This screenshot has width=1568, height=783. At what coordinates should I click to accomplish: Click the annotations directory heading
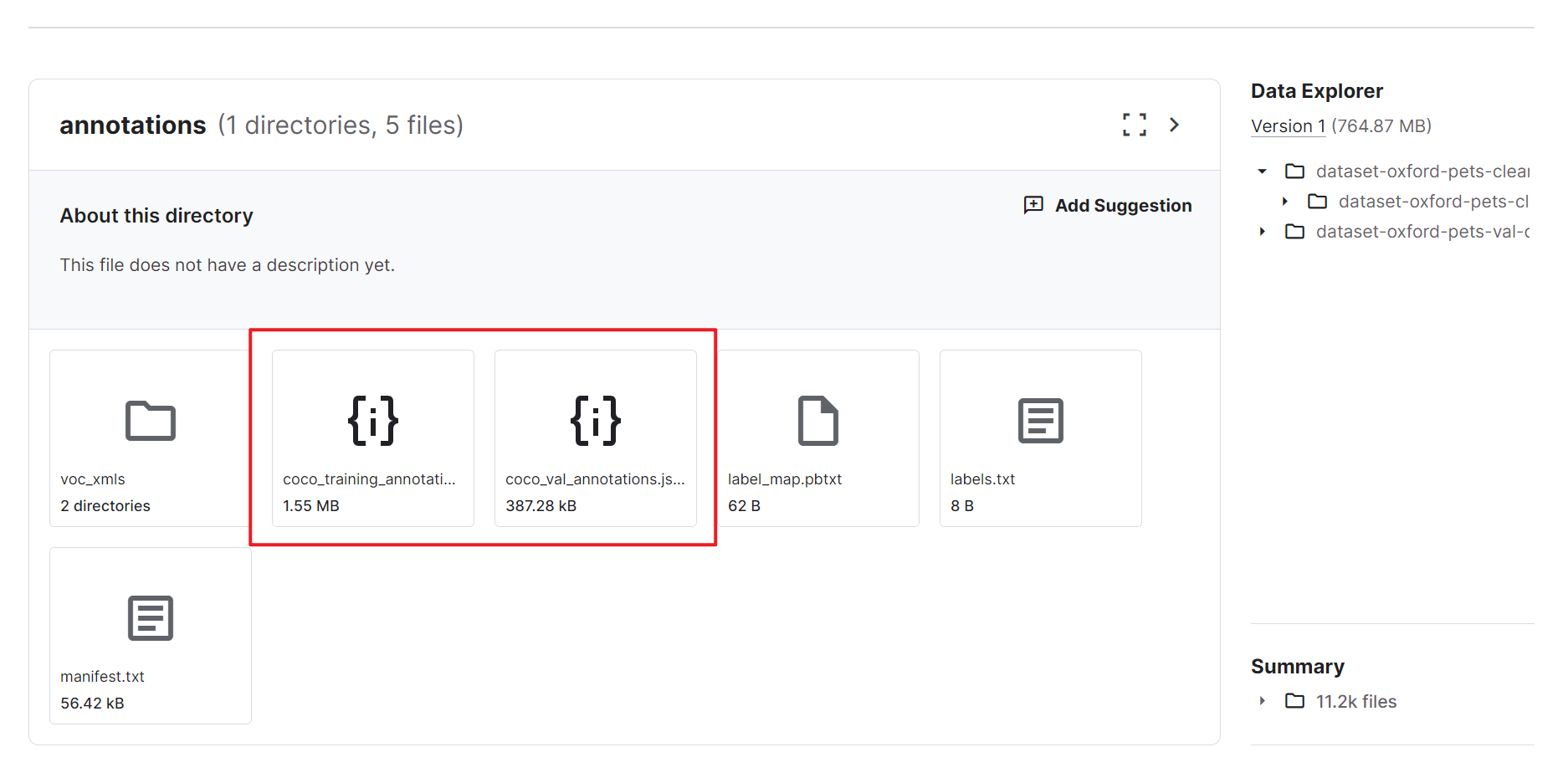pos(132,125)
